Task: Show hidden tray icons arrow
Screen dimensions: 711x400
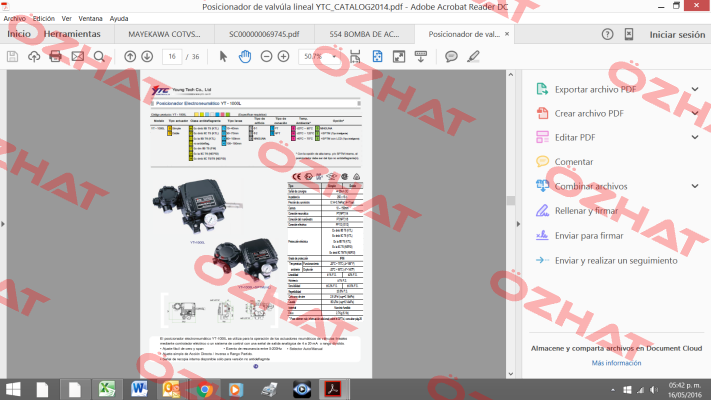Action: [613, 390]
